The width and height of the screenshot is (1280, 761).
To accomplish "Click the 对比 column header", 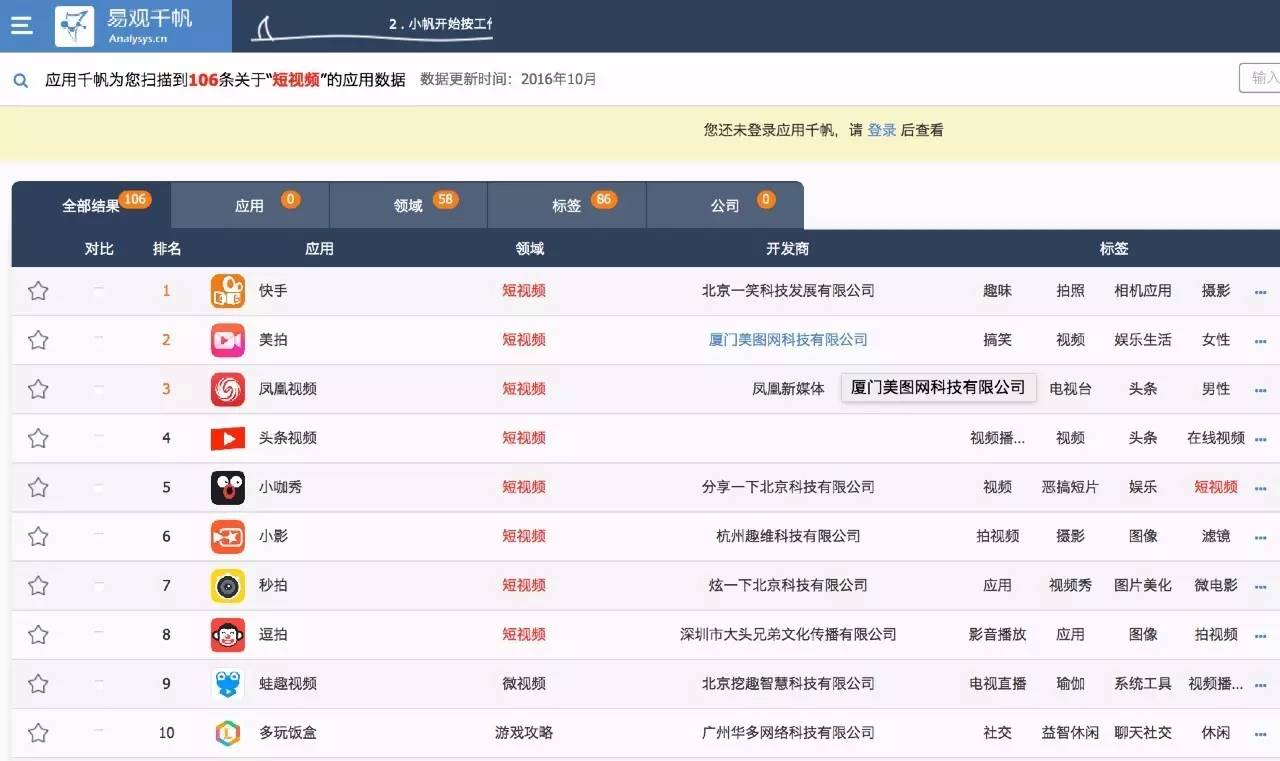I will click(x=99, y=249).
